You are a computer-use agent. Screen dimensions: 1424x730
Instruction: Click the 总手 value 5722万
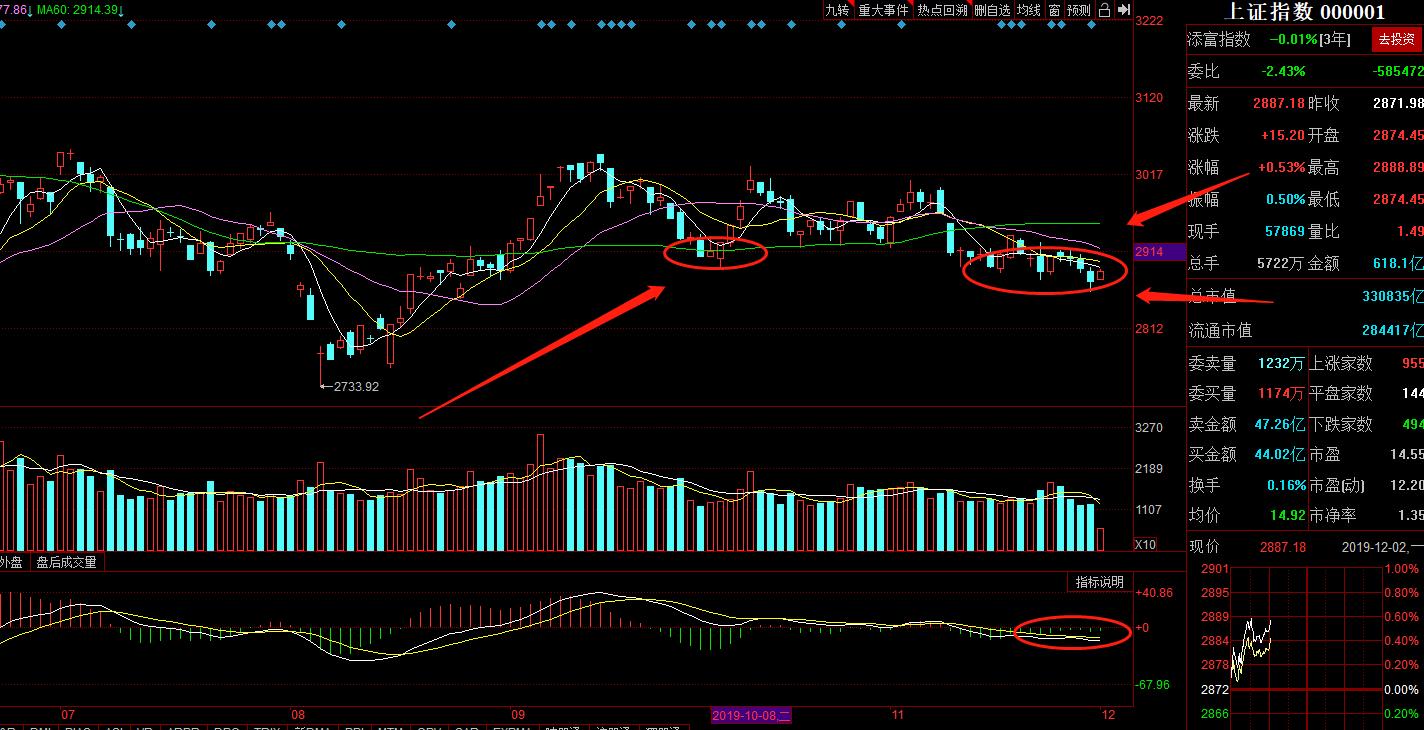pos(1282,263)
